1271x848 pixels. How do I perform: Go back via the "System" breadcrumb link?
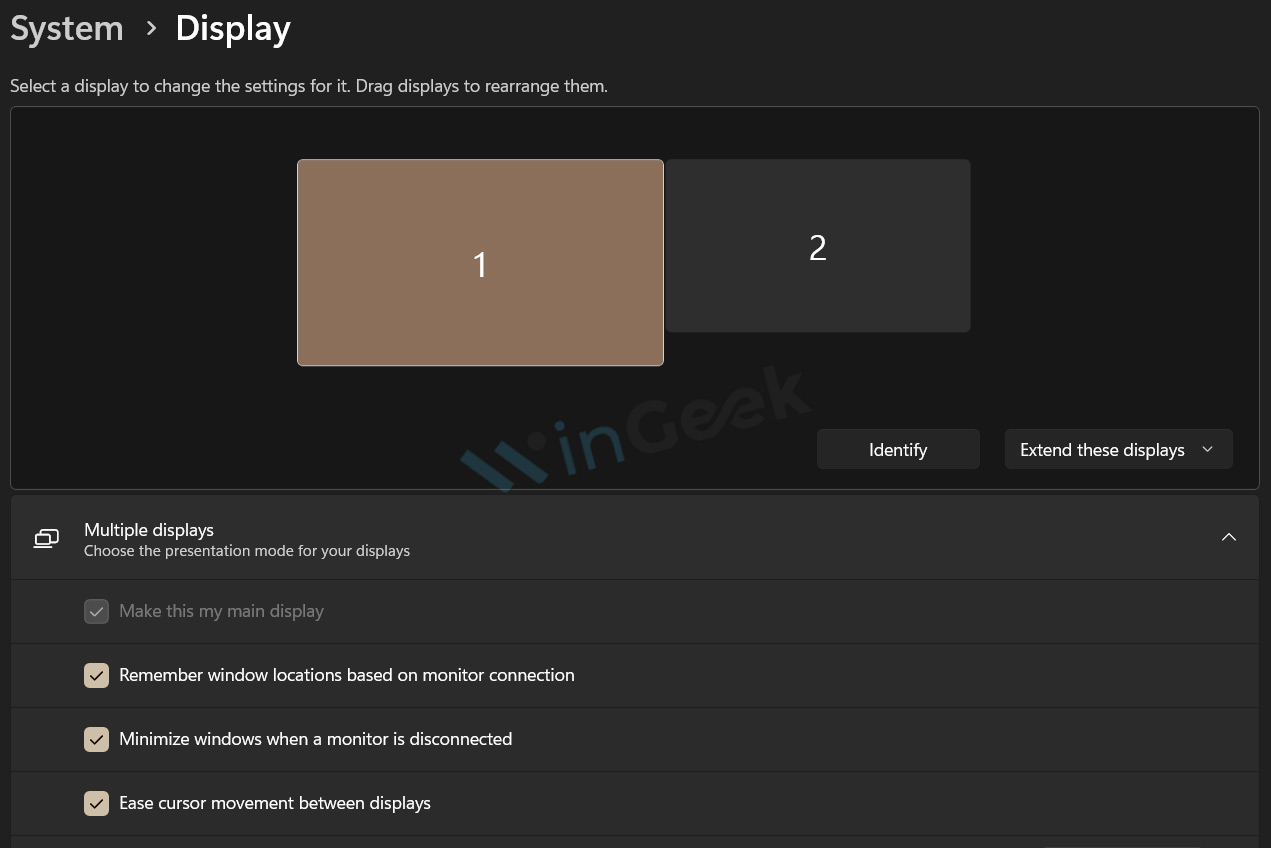[x=66, y=28]
